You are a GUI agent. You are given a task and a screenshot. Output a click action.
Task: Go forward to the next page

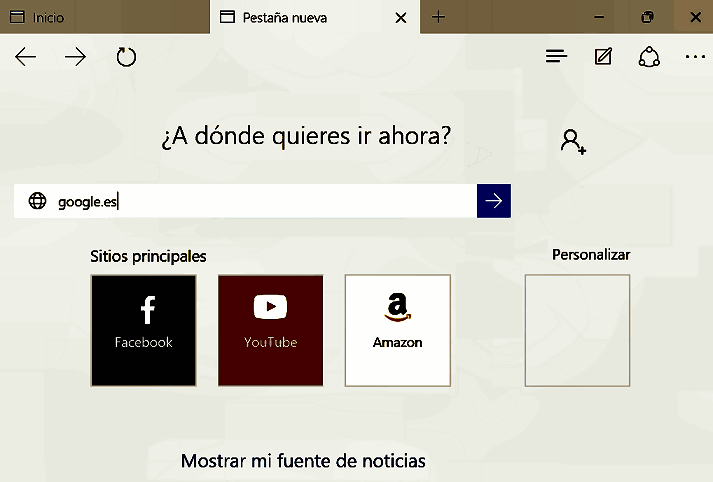point(75,57)
